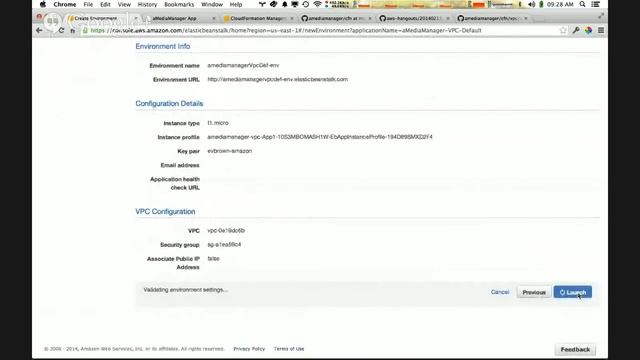Switch to the amediamanager/cfn/vpc GitHub tab
The width and height of the screenshot is (640, 360).
click(492, 18)
